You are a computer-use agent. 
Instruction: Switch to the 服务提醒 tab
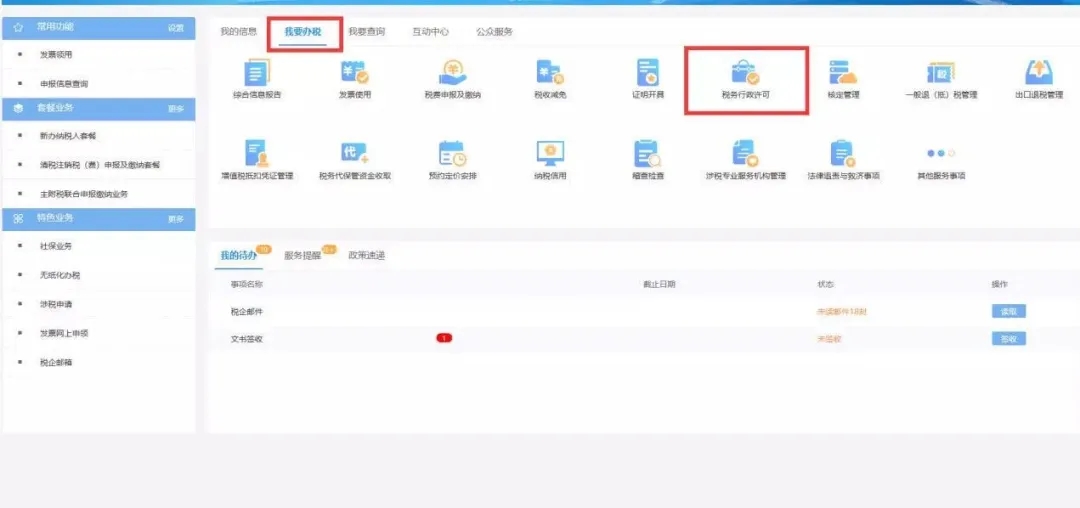click(302, 256)
